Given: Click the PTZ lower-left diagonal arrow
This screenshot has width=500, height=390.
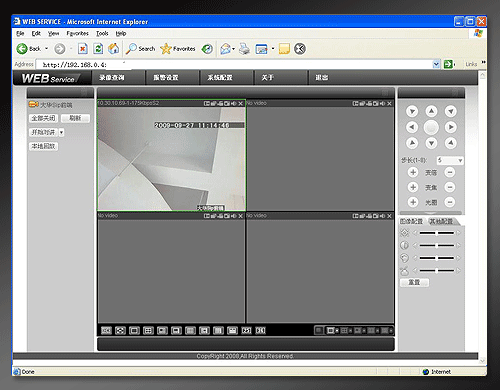Looking at the screenshot, I should pos(412,143).
